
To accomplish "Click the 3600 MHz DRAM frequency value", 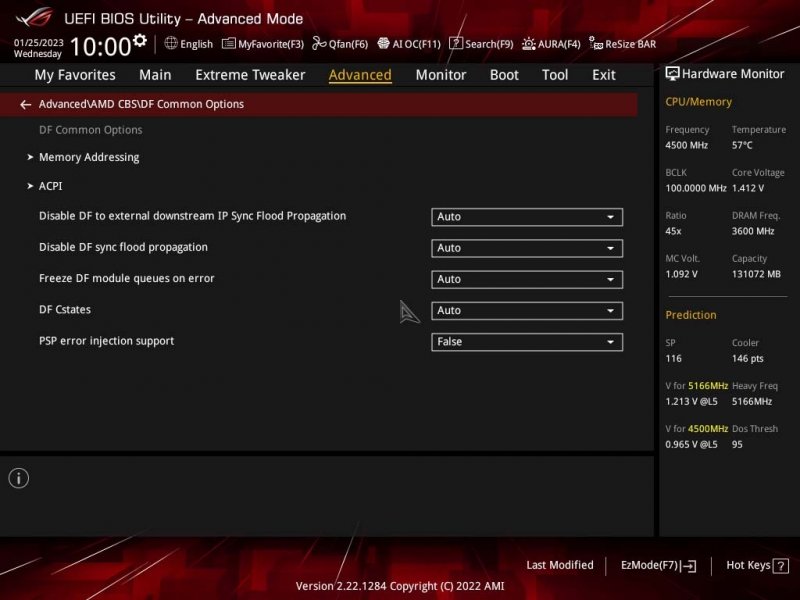I will (x=753, y=231).
